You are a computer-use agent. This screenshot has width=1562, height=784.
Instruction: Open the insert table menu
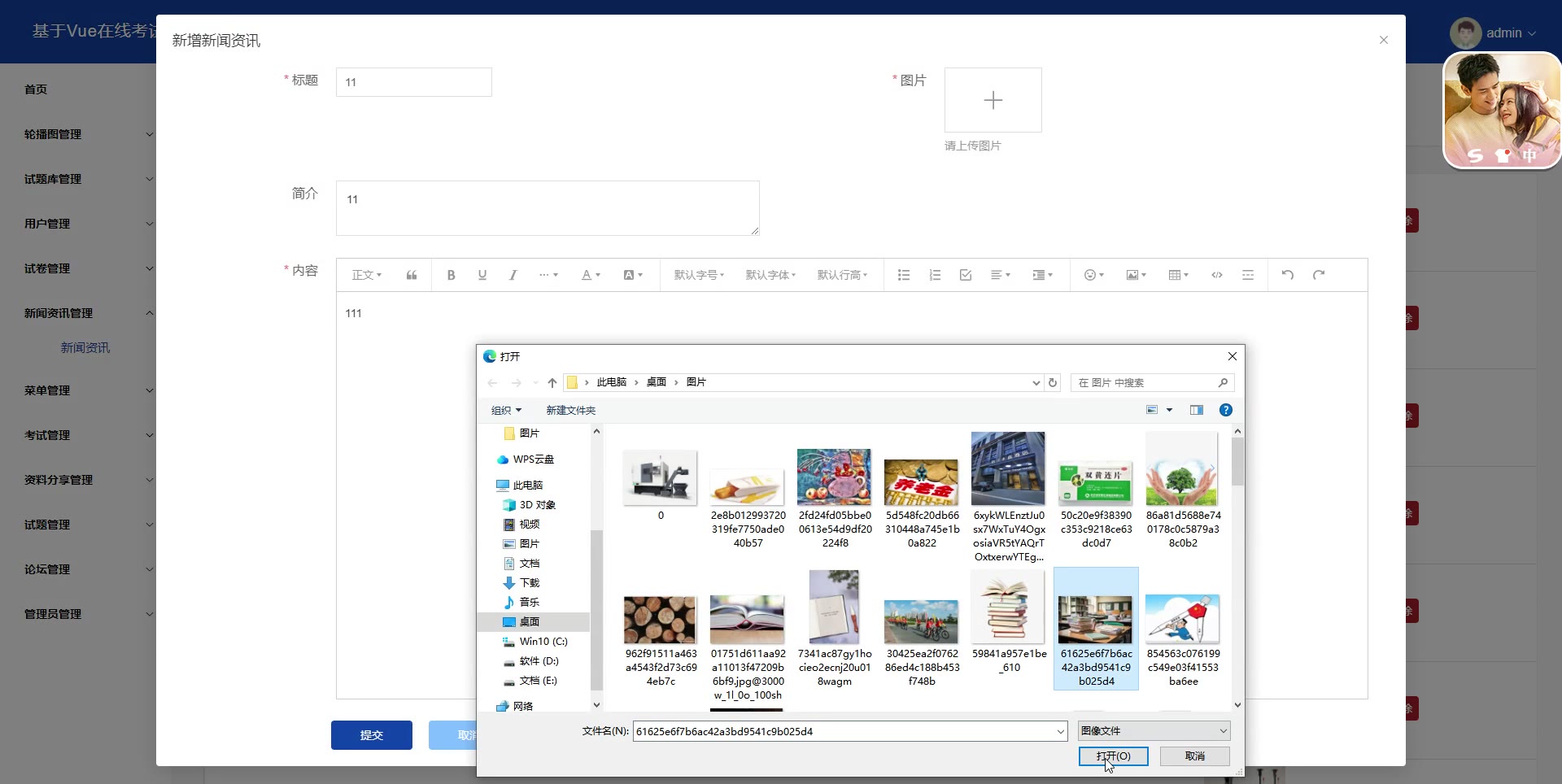1179,275
